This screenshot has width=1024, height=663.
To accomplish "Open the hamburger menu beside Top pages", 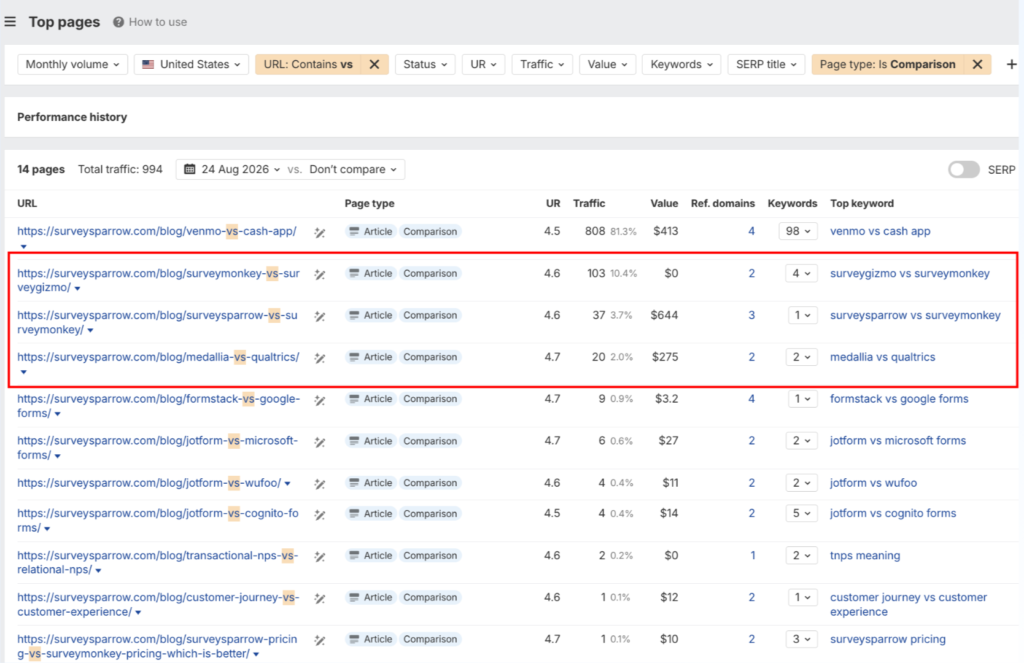I will click(10, 22).
